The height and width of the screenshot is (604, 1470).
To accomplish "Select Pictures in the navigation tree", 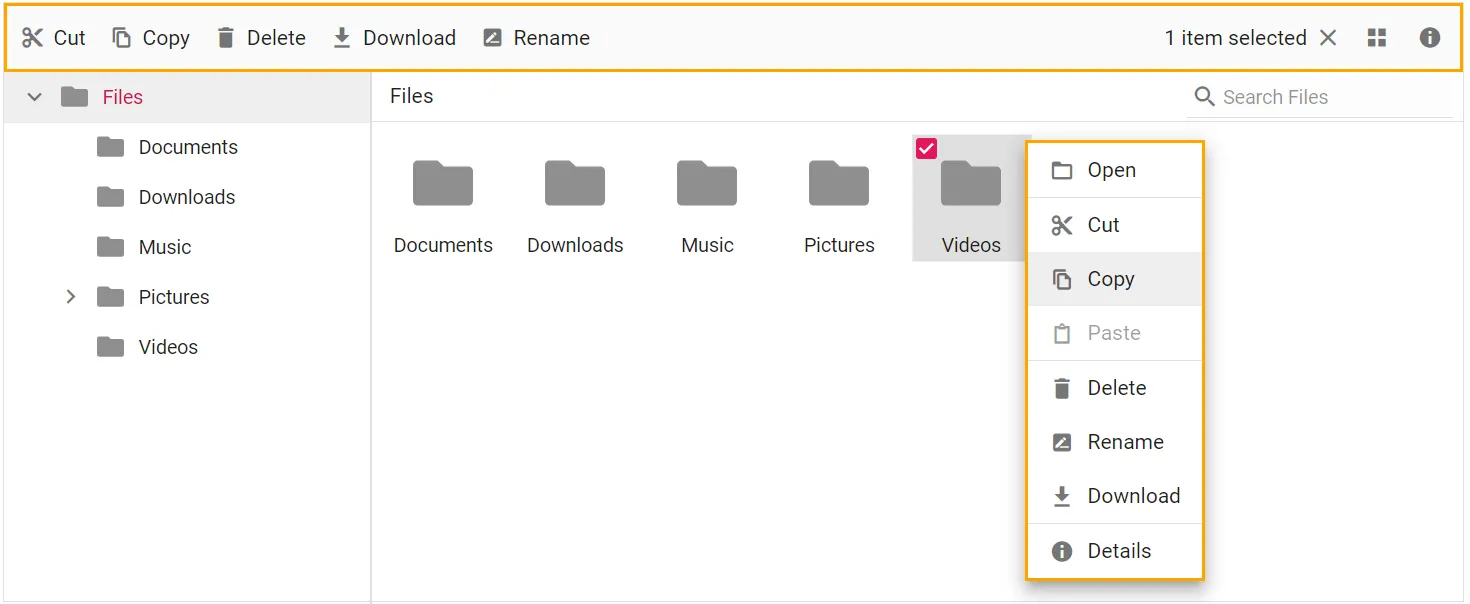I will [x=187, y=297].
